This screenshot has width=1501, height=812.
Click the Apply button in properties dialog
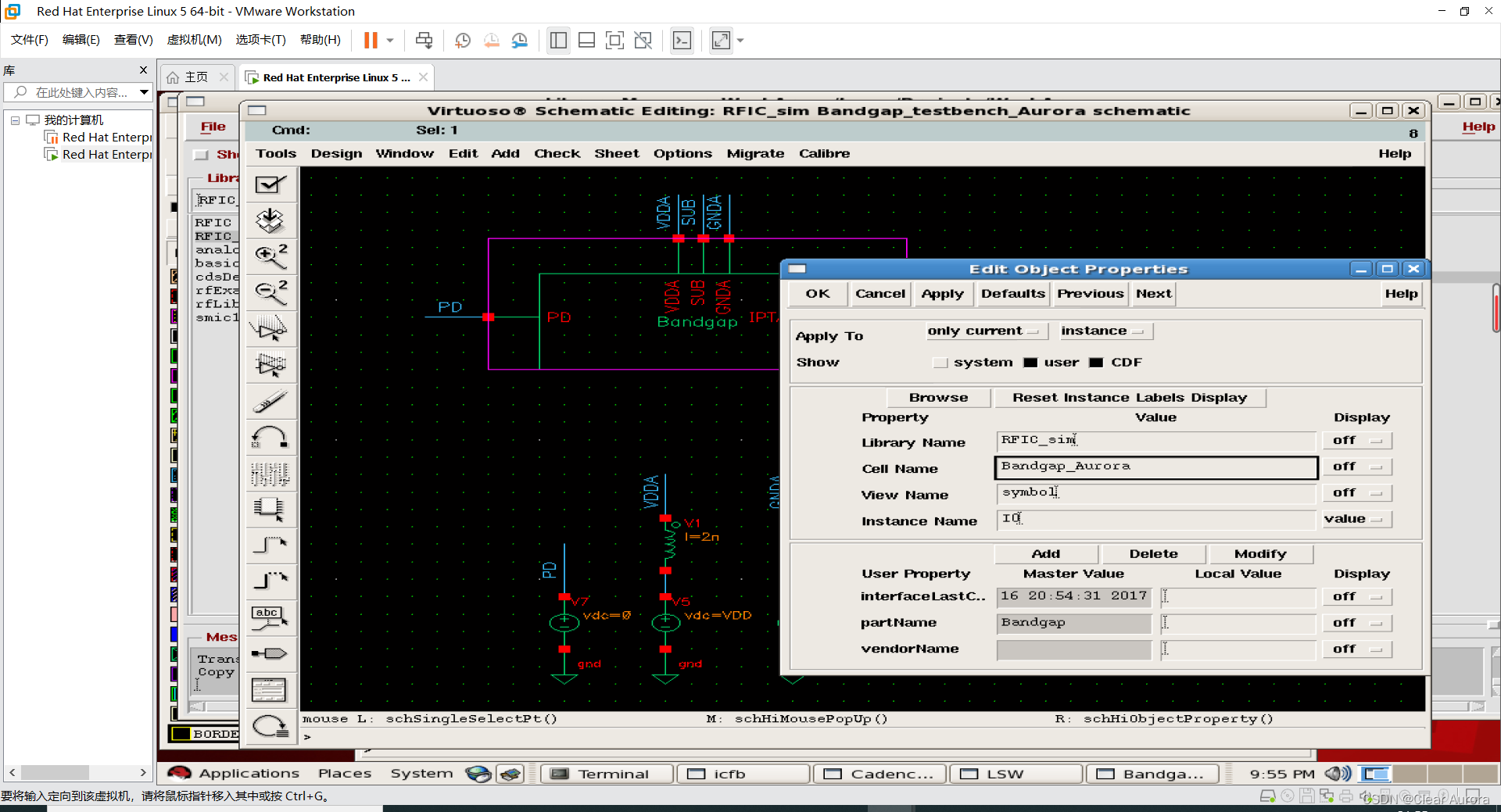942,294
